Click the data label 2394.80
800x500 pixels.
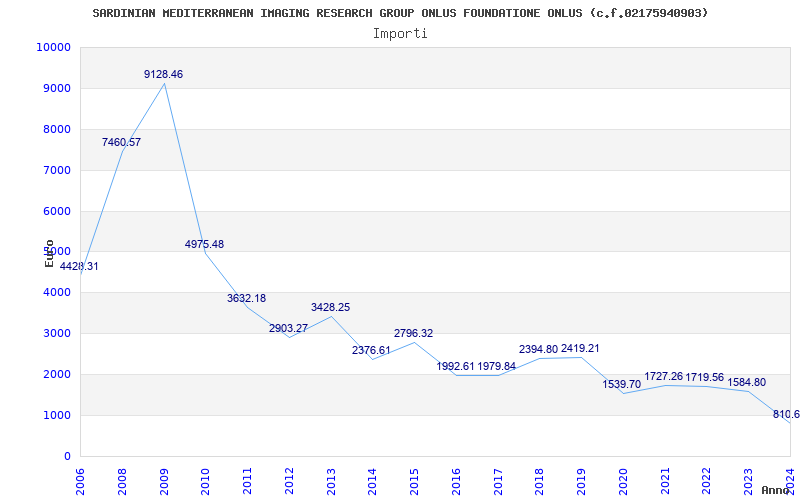coord(538,349)
